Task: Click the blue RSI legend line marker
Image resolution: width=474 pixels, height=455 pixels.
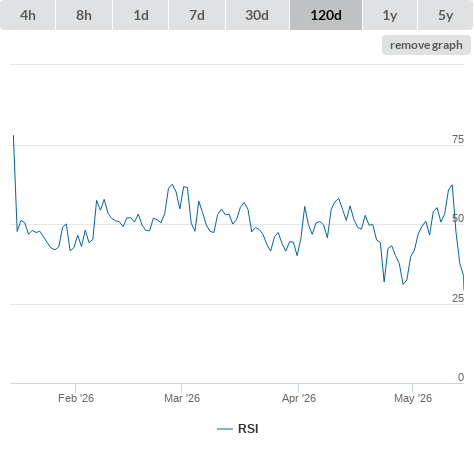Action: (225, 429)
